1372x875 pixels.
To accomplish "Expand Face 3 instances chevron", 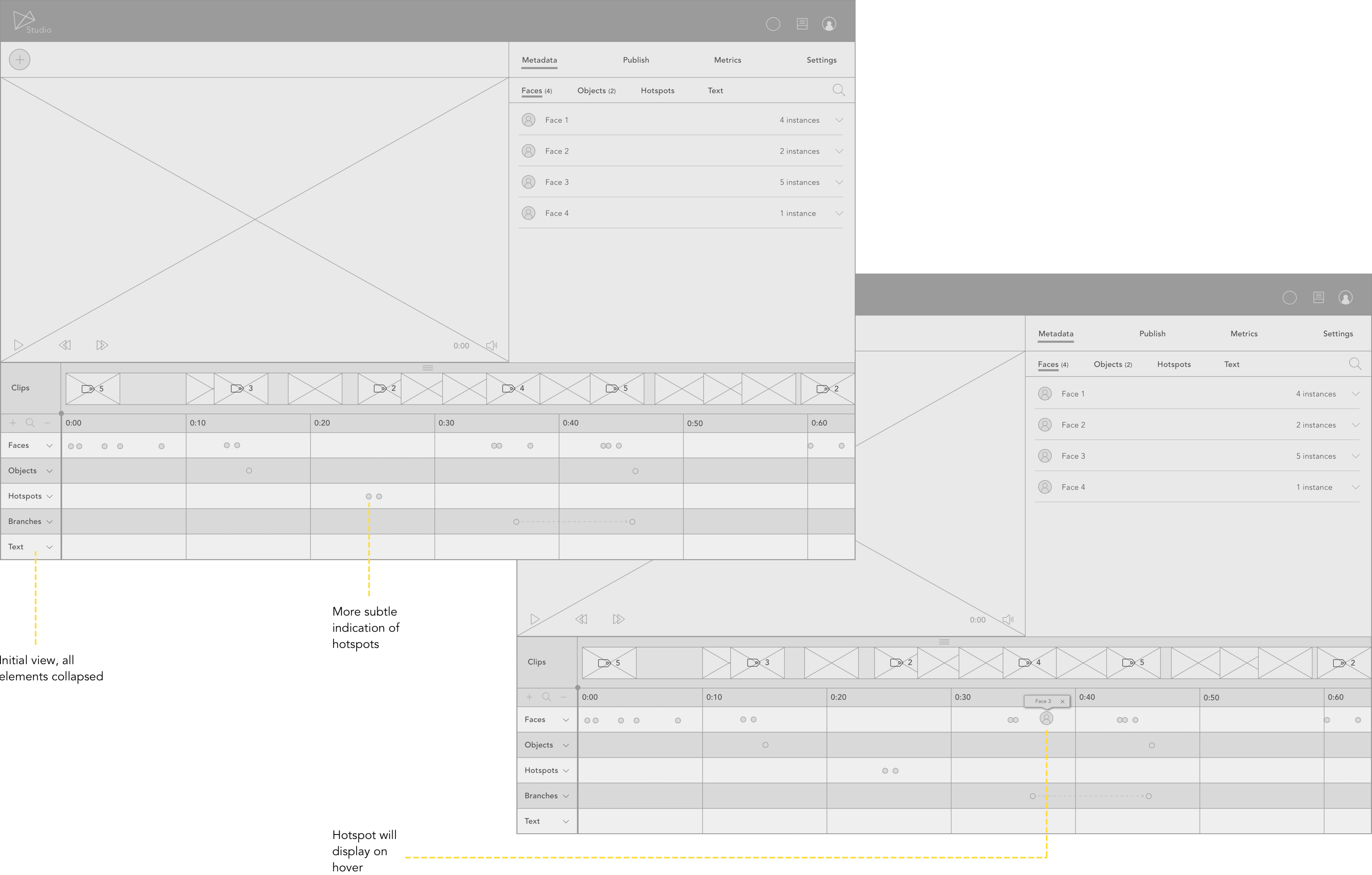I will coord(839,182).
